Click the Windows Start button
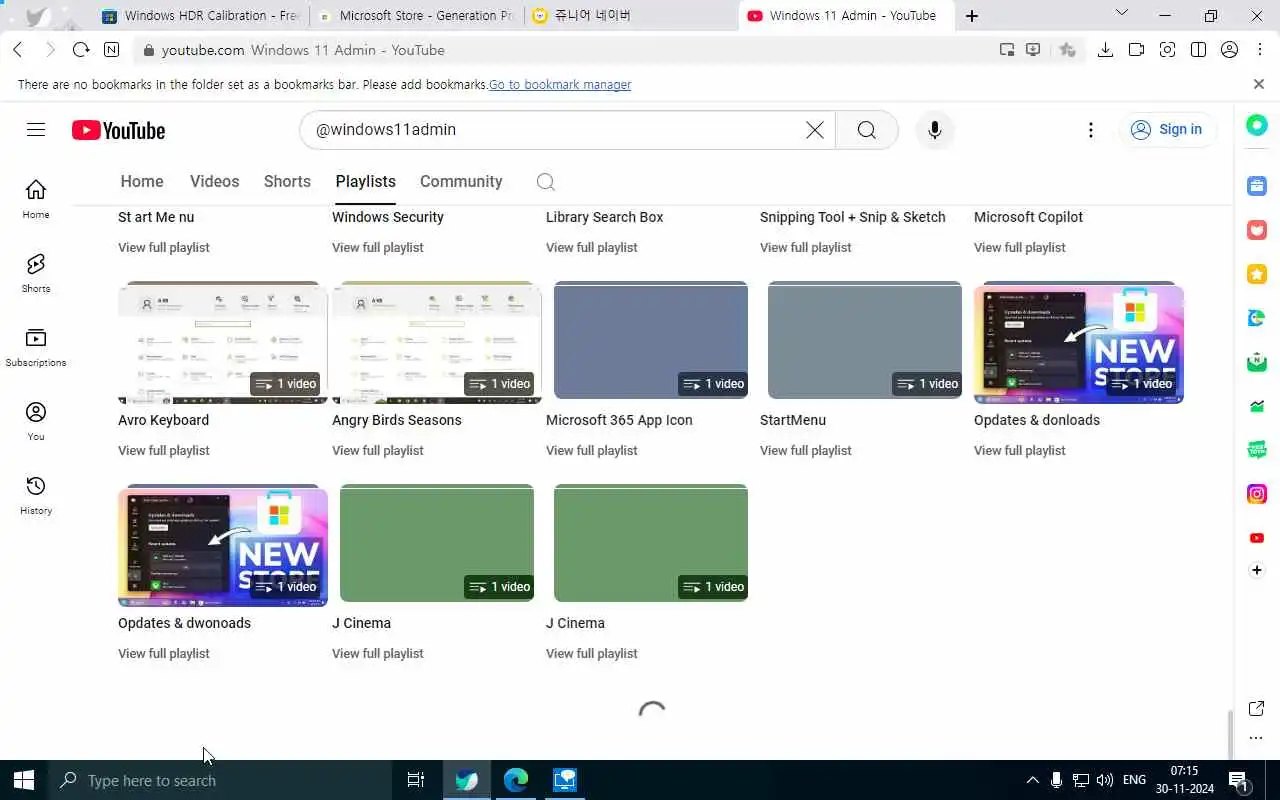 [x=24, y=780]
